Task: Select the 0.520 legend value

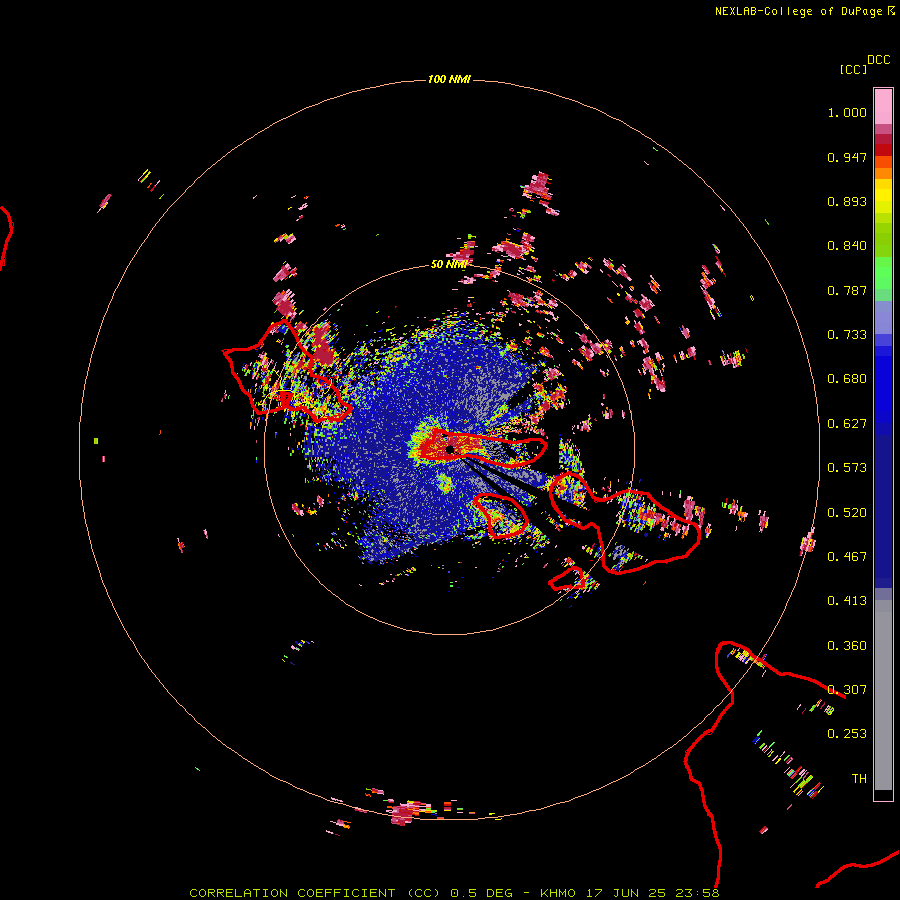Action: [847, 513]
